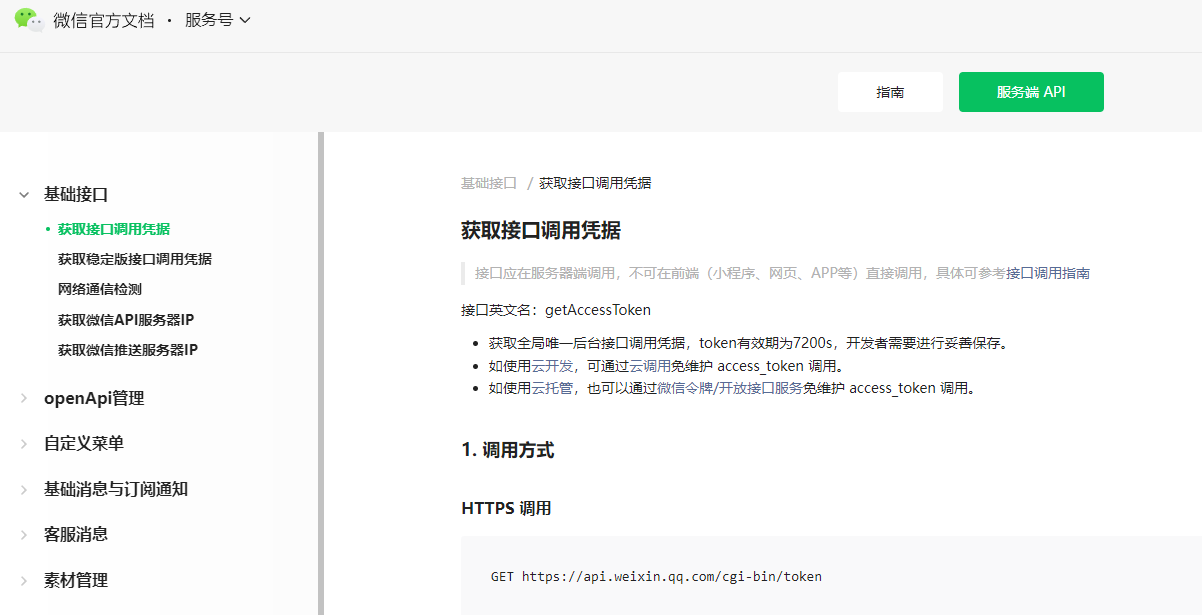Select the 自定义菜单 sidebar heading
The image size is (1202, 615).
[x=84, y=443]
